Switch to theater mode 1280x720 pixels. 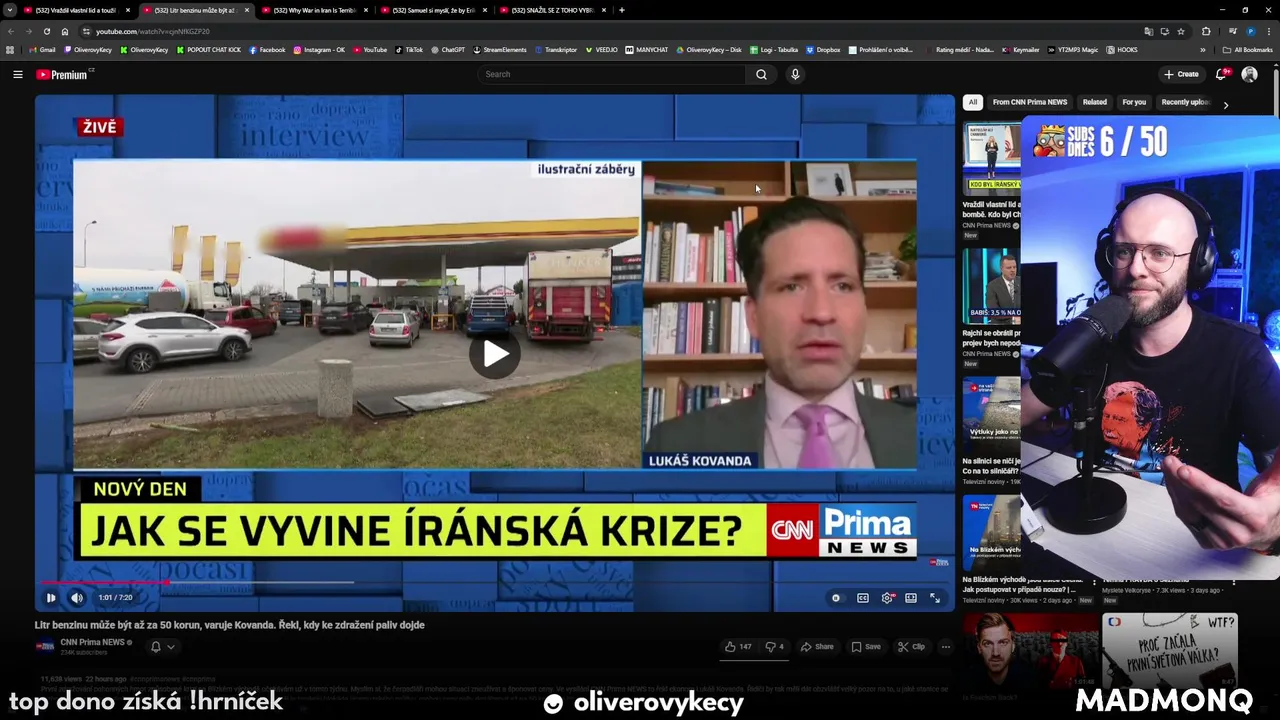tap(911, 598)
